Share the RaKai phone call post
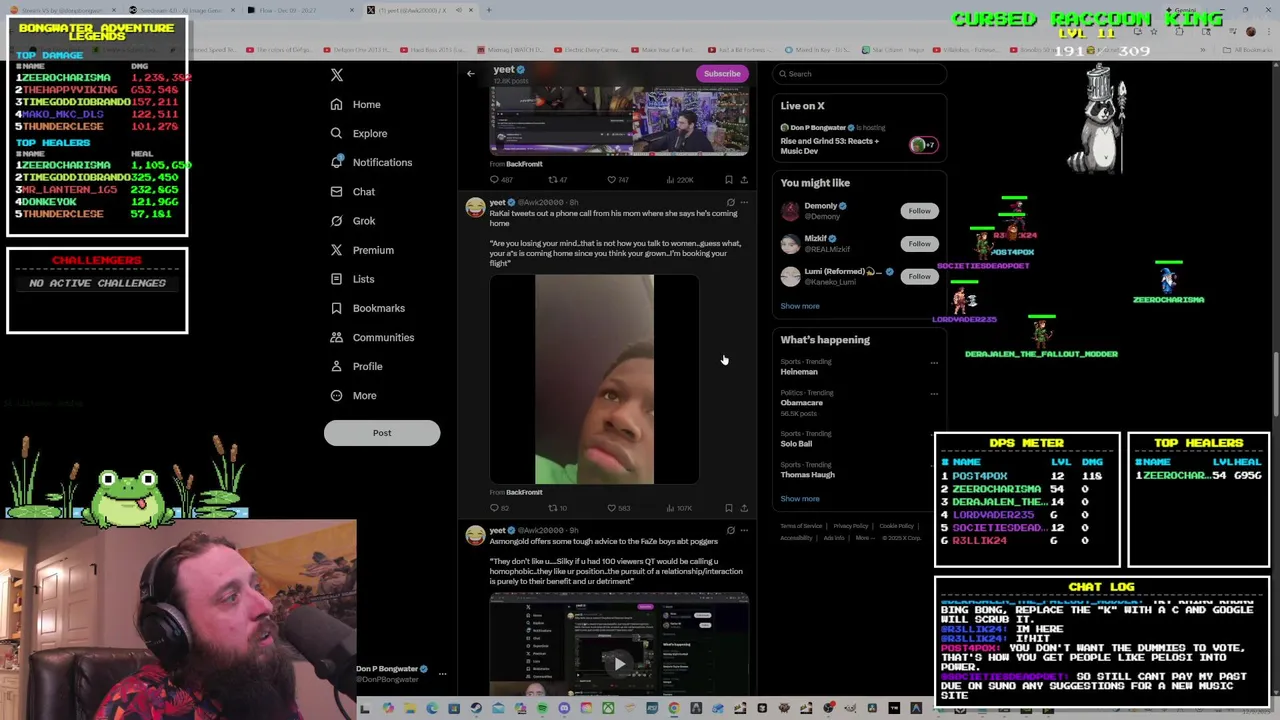Viewport: 1280px width, 720px height. [744, 508]
